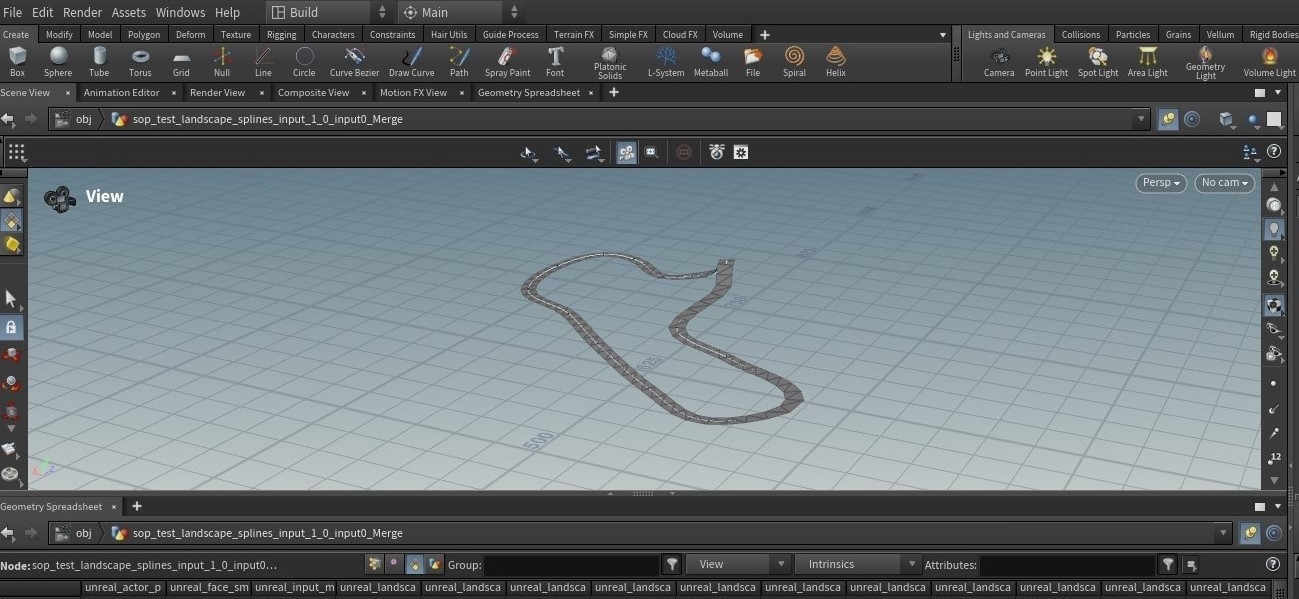
Task: Click the Metaball tool icon
Action: (710, 61)
